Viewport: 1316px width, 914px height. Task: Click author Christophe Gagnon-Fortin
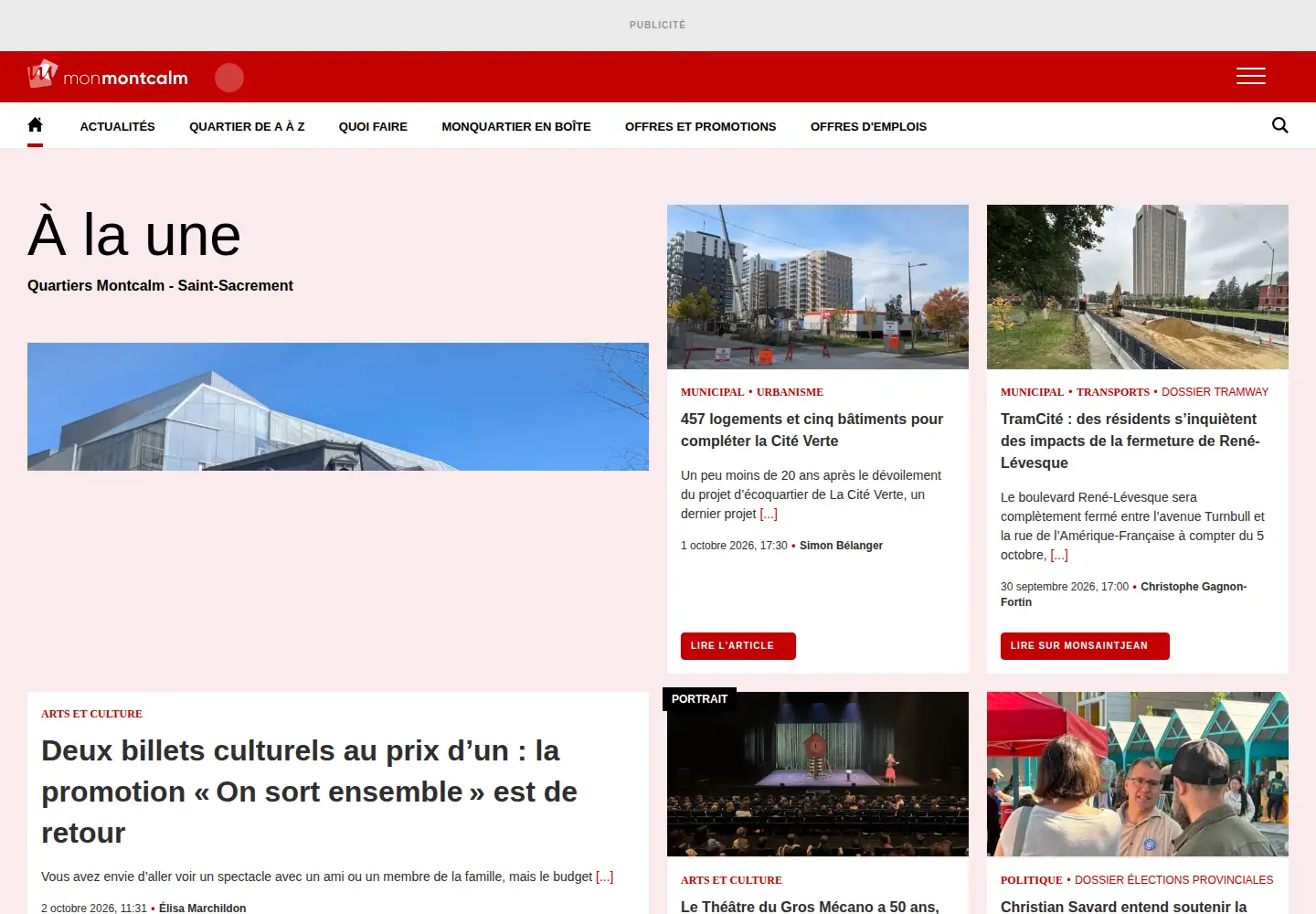[1124, 594]
